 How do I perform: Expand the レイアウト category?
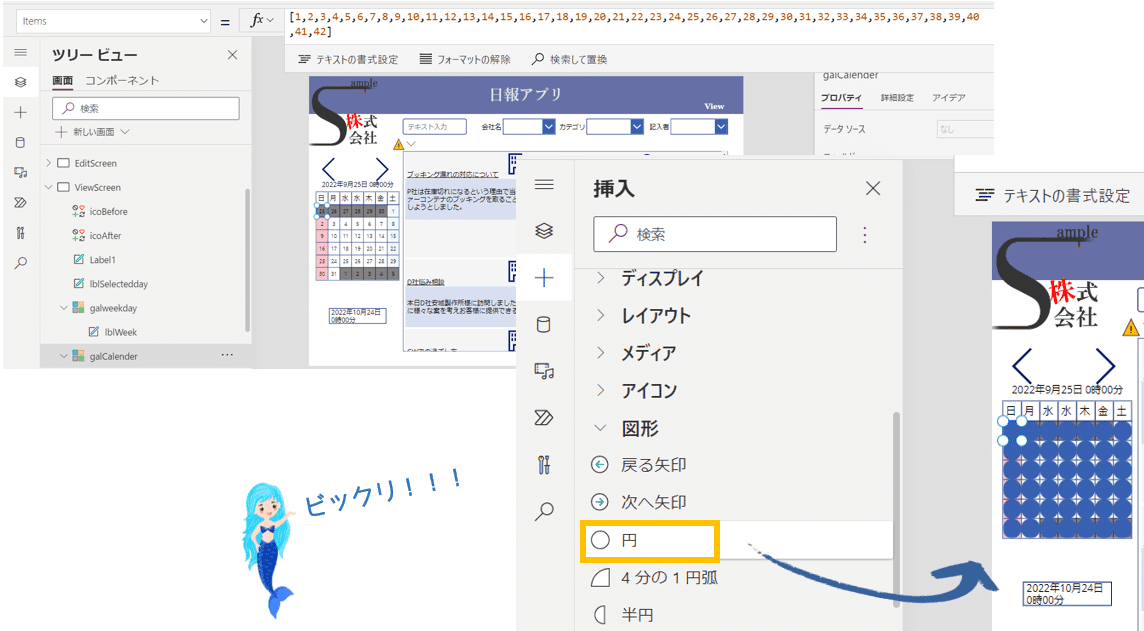point(600,315)
